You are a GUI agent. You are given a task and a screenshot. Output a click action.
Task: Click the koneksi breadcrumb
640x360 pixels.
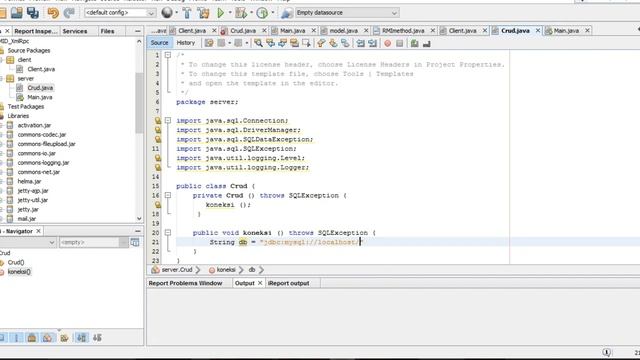[x=226, y=270]
